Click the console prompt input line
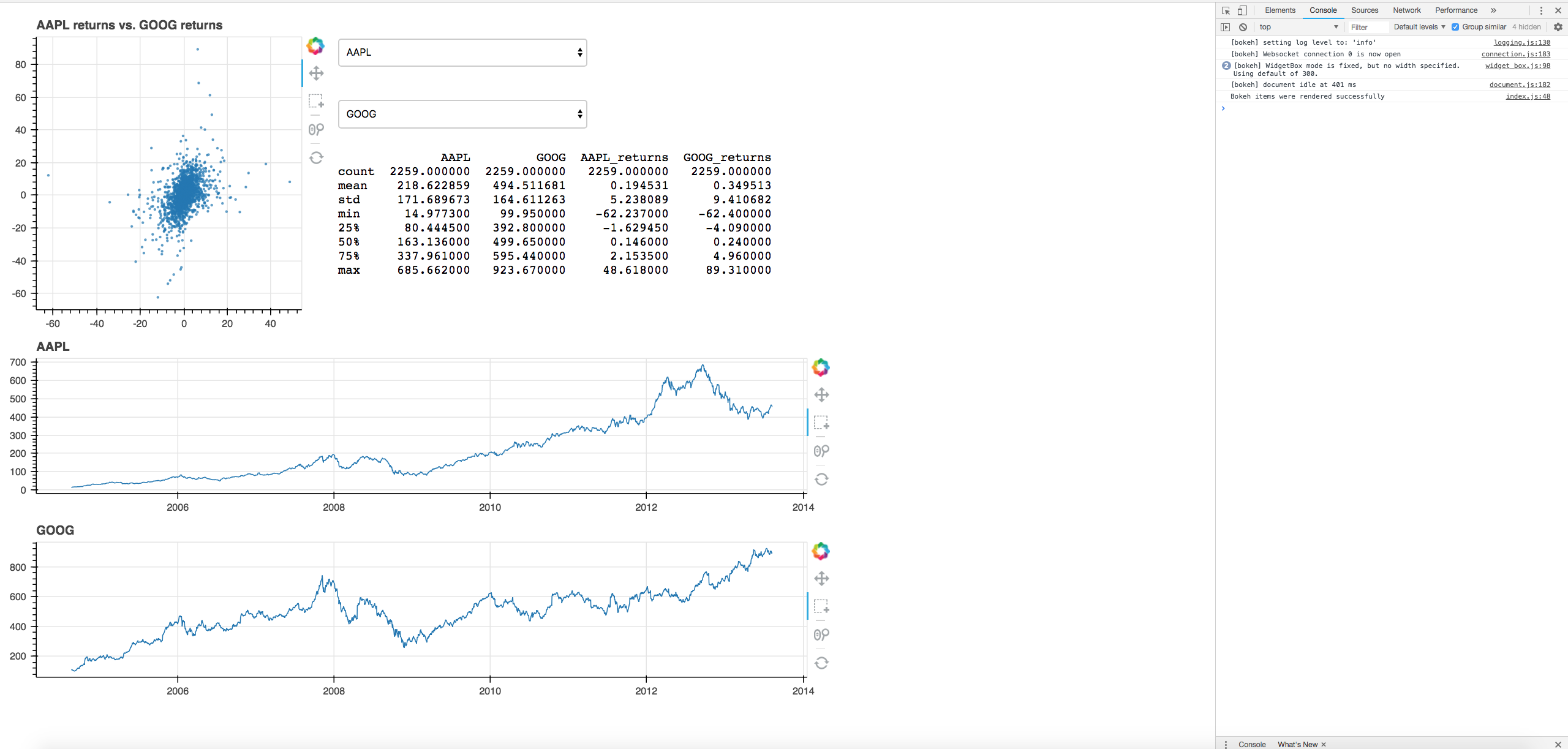 pos(1390,108)
